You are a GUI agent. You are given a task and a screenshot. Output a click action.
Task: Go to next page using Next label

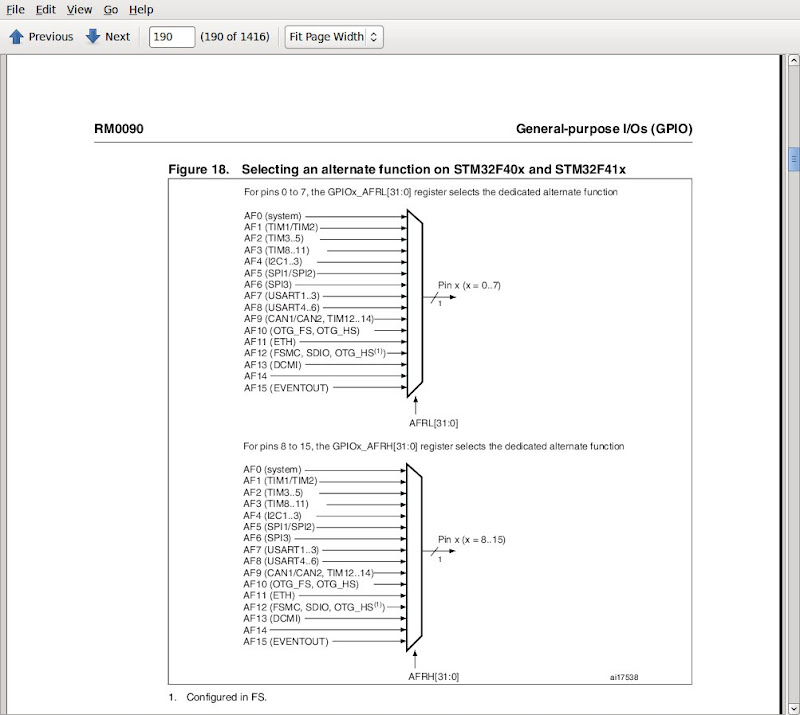(117, 37)
